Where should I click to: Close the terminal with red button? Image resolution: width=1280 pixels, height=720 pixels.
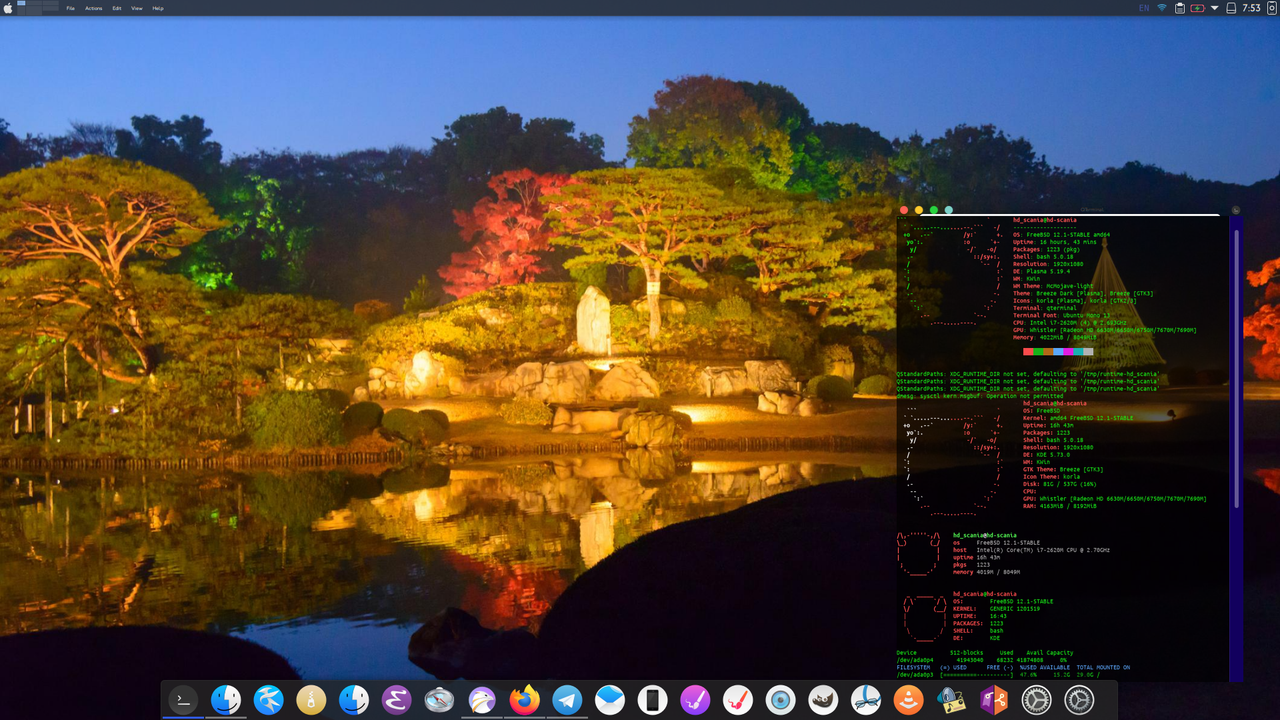[904, 210]
